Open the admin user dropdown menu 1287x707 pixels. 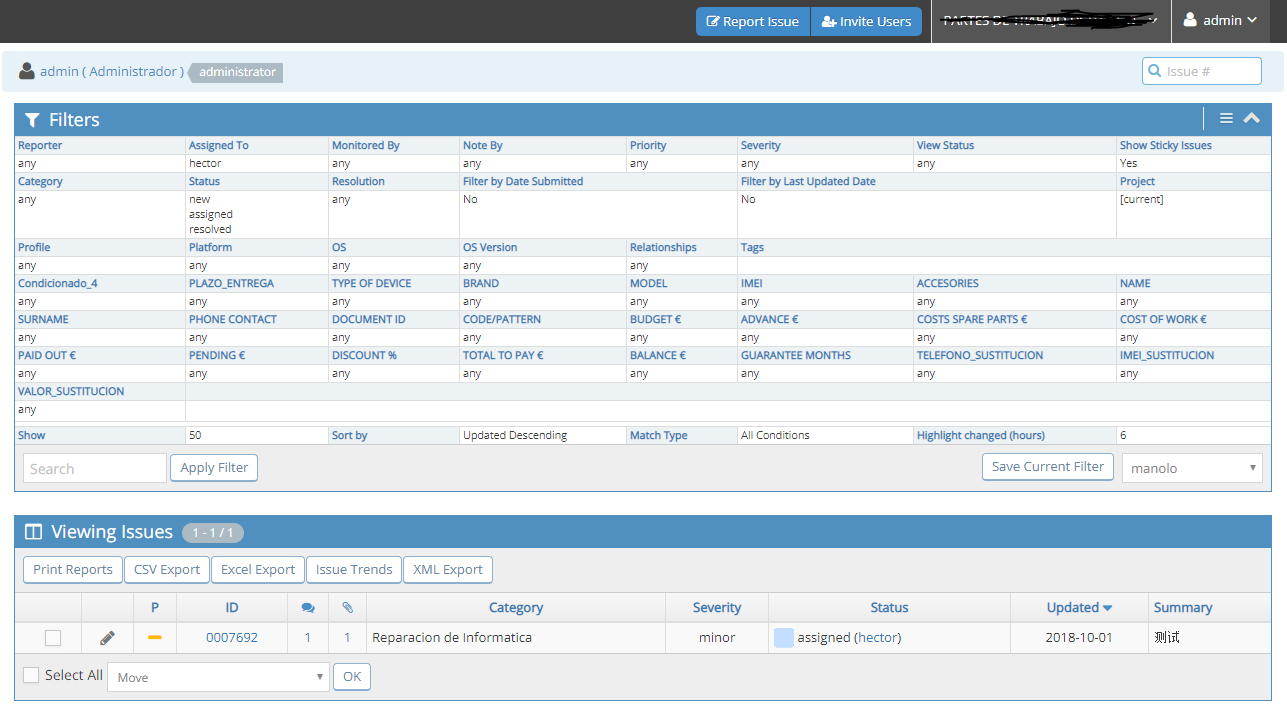[1221, 21]
